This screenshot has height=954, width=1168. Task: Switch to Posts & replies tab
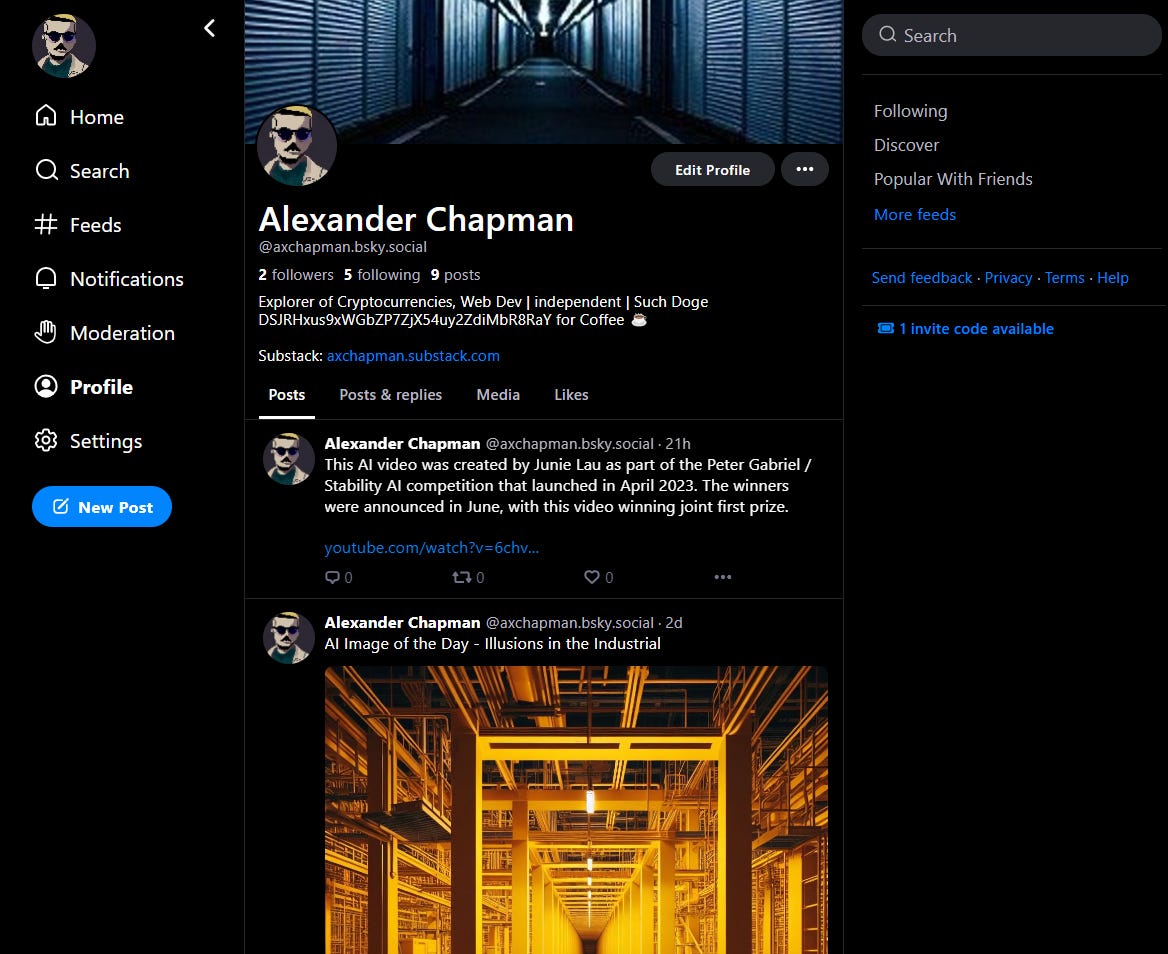click(x=390, y=395)
